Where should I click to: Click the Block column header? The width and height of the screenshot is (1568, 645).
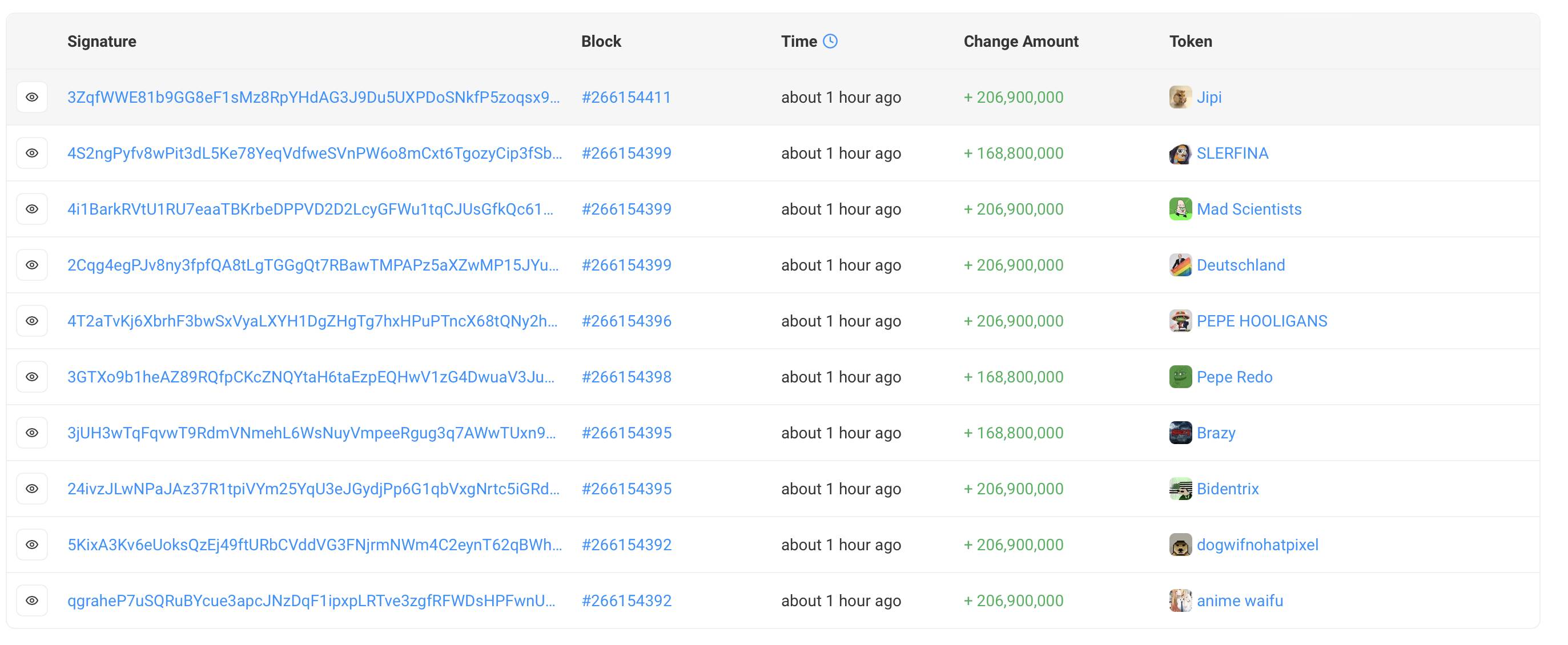[x=601, y=41]
